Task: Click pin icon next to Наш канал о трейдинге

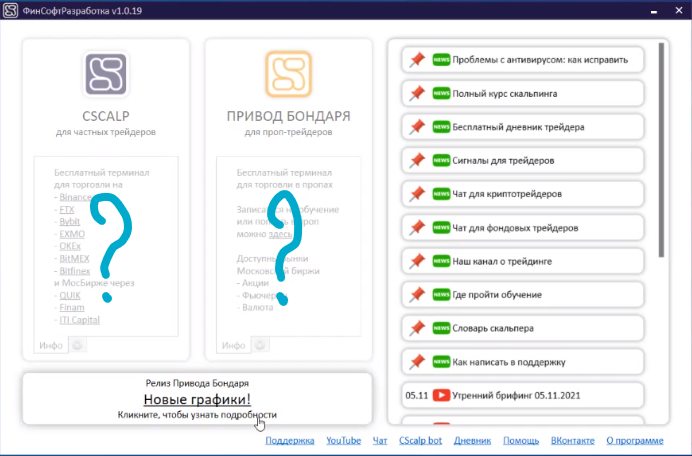Action: click(x=417, y=261)
